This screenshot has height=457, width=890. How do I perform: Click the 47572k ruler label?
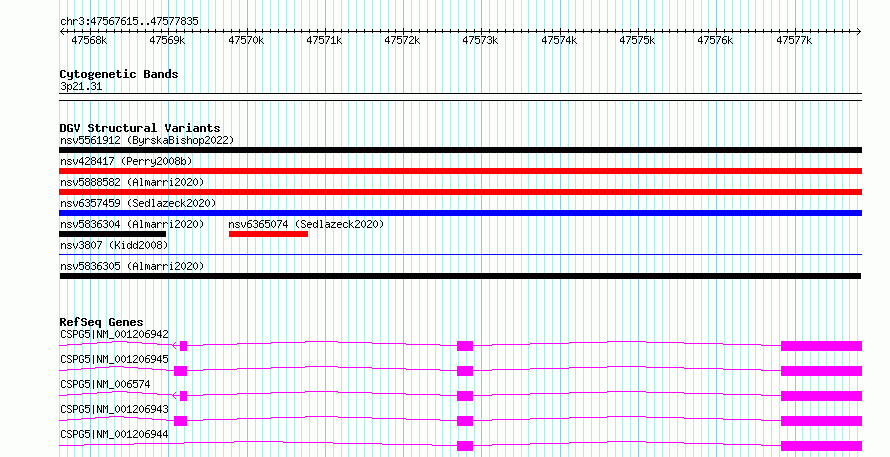[402, 40]
